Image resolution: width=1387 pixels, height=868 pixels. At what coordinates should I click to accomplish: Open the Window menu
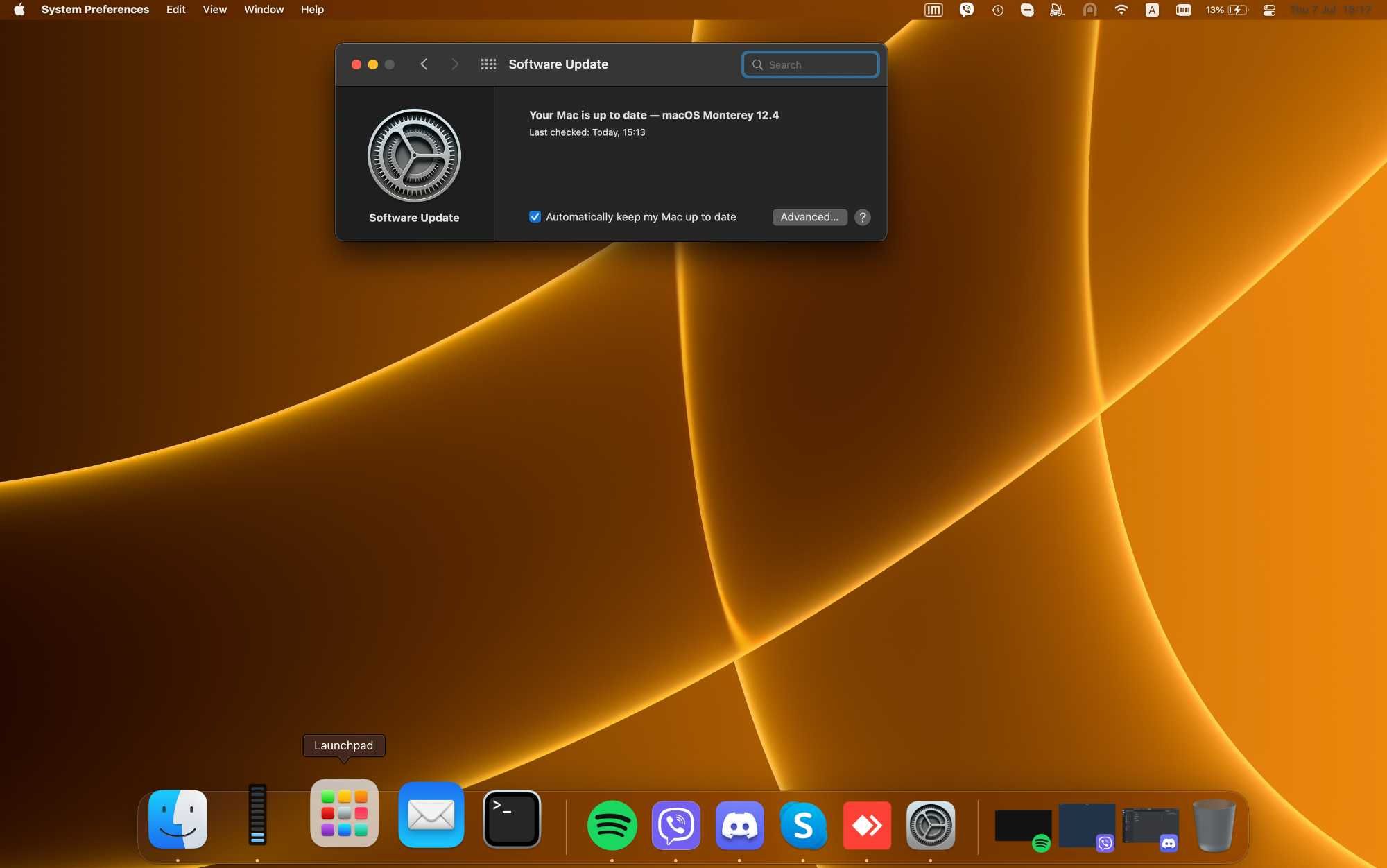point(264,10)
